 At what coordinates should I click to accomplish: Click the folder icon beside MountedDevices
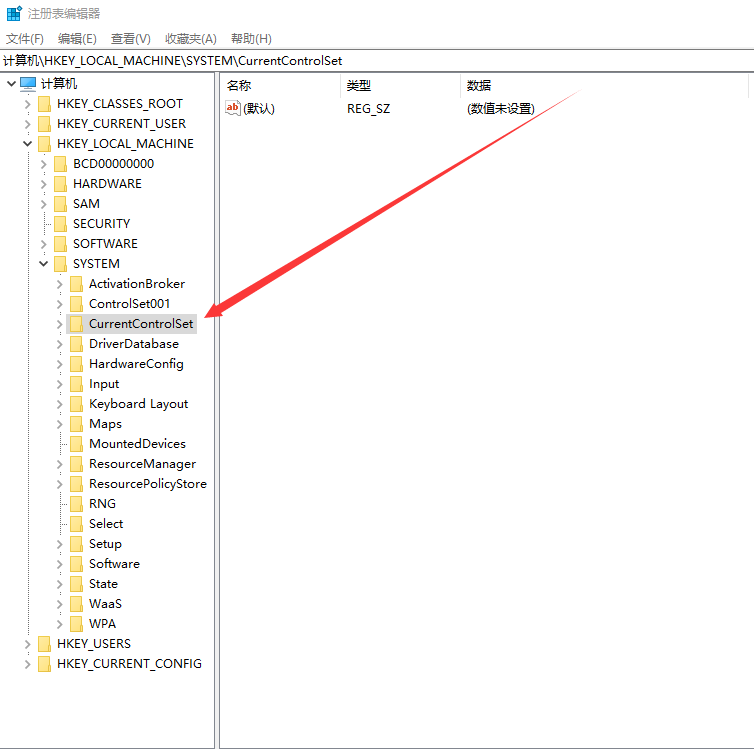pyautogui.click(x=76, y=444)
